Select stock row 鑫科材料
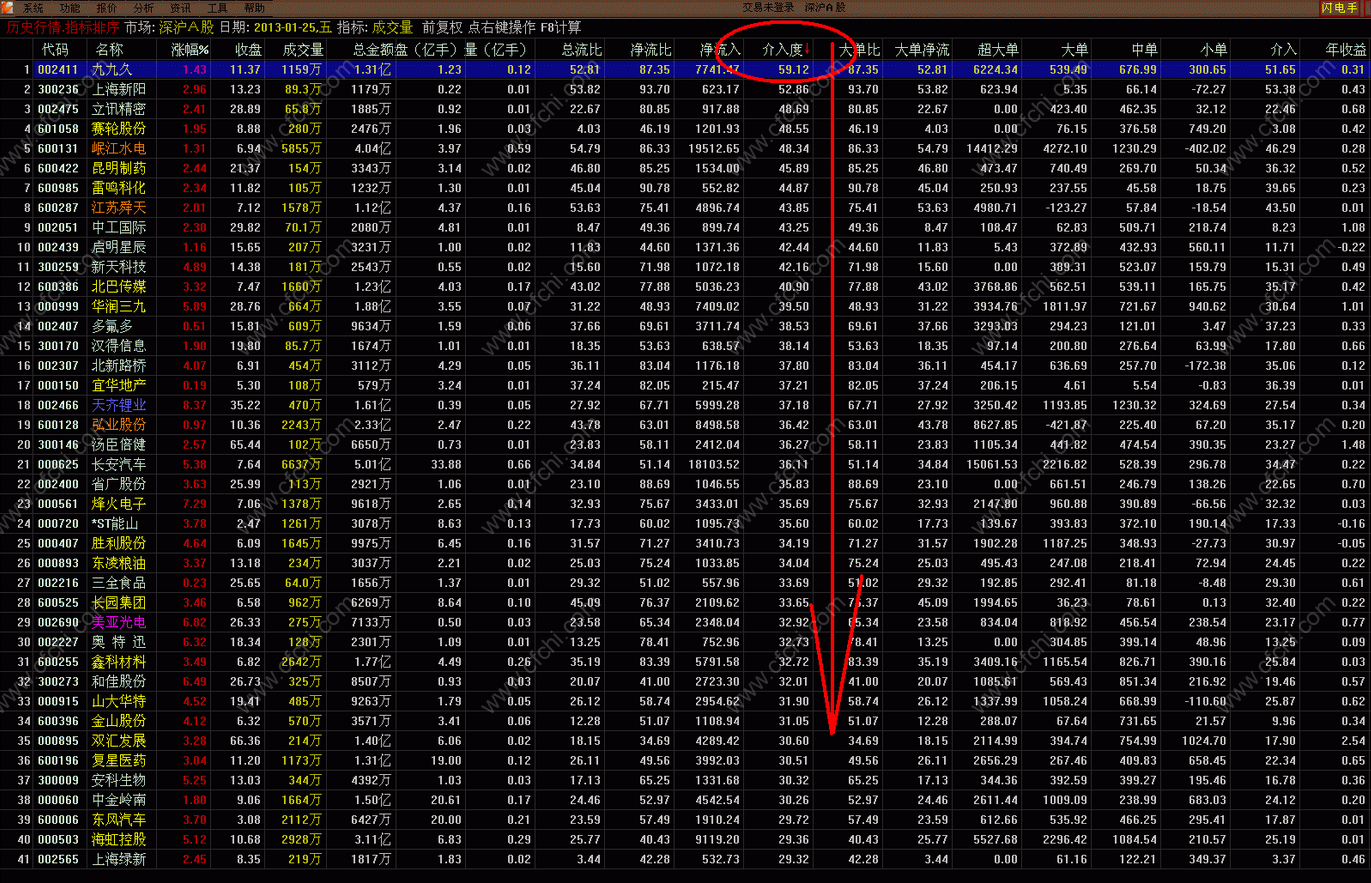1371x883 pixels. pos(685,661)
